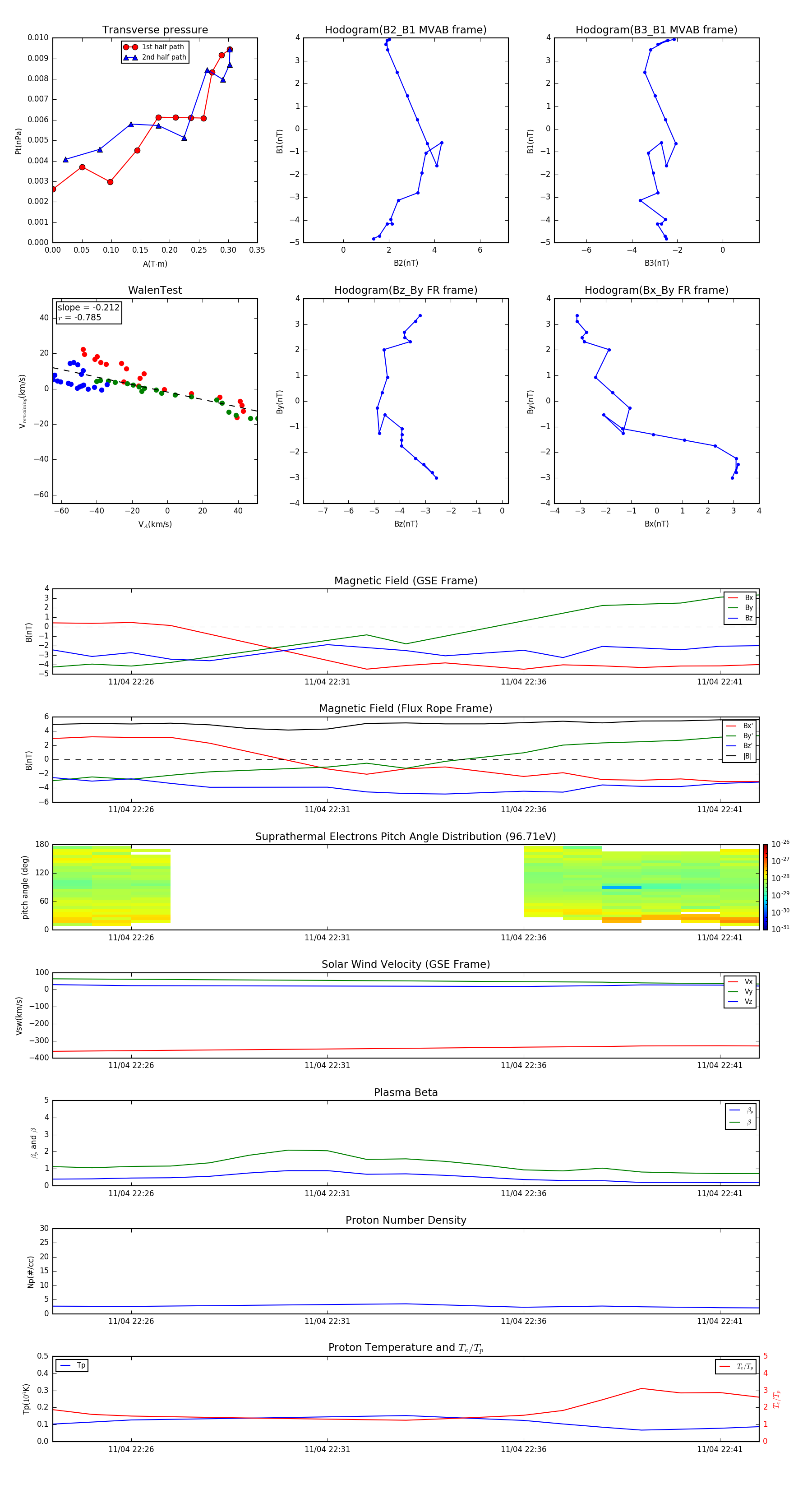Viewport: 812px width, 1489px height.
Task: Click the 'WalenTest' plot title
Action: 155,290
